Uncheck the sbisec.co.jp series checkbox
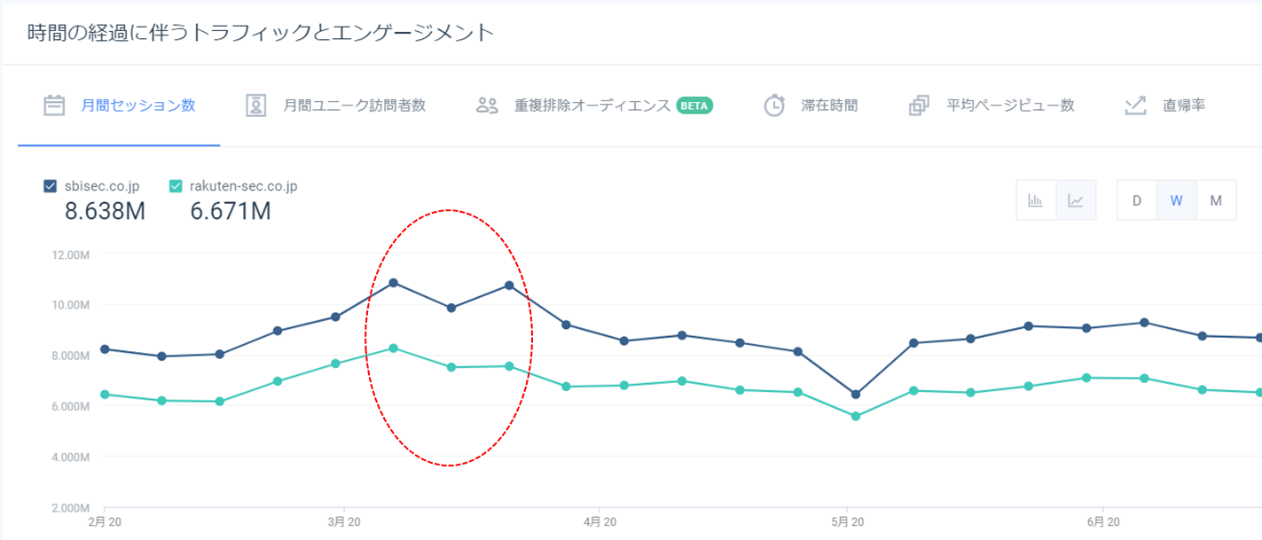This screenshot has height=540, width=1262. click(50, 186)
